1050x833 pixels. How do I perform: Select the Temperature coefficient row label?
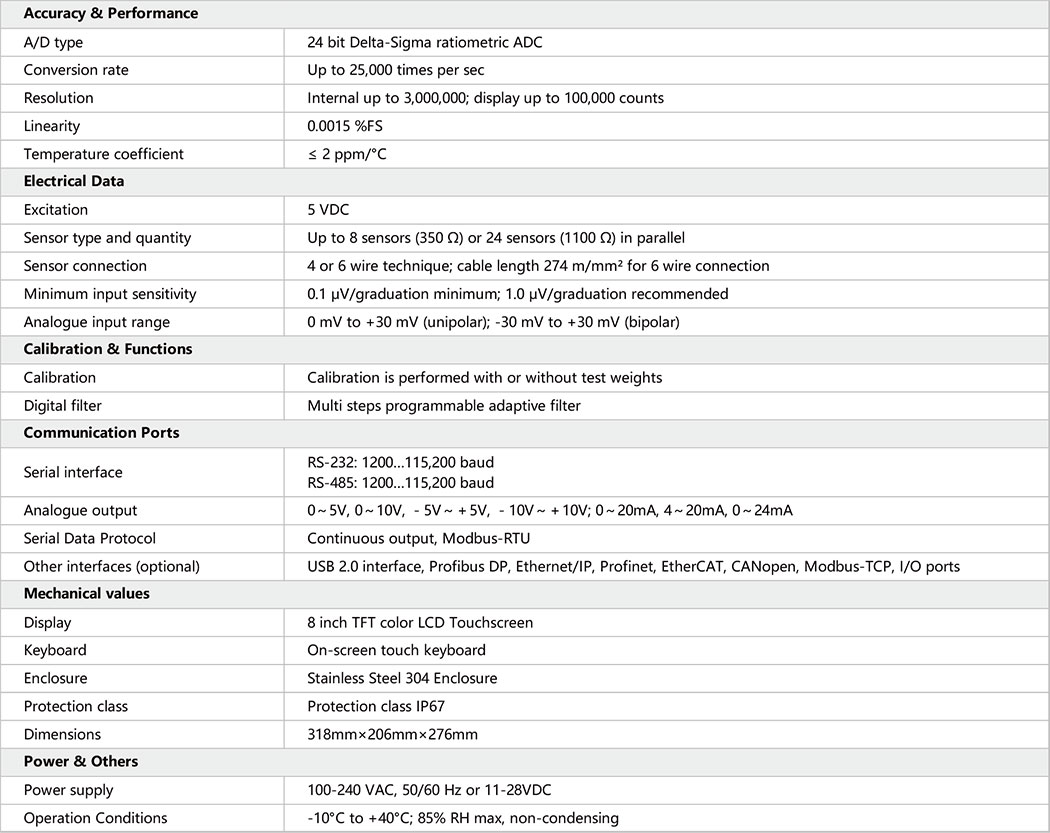(x=104, y=154)
